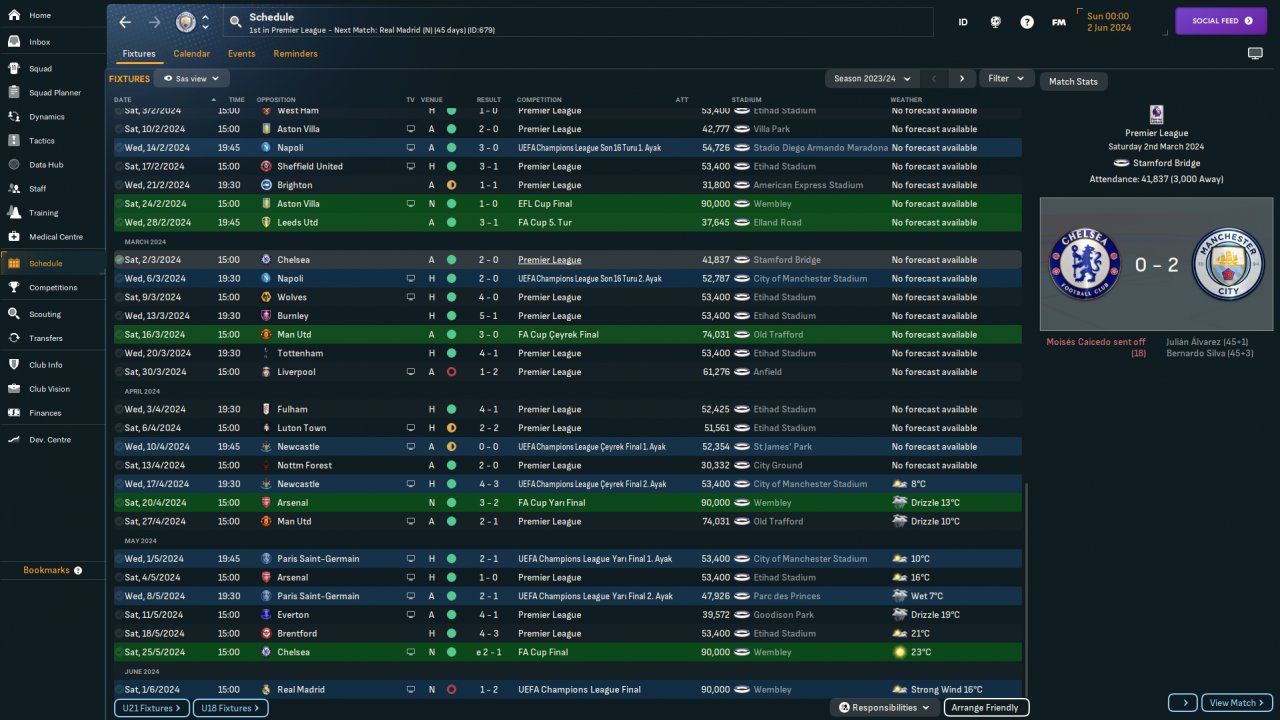Switch to the Fixtures tab
Image resolution: width=1280 pixels, height=720 pixels.
(x=139, y=54)
